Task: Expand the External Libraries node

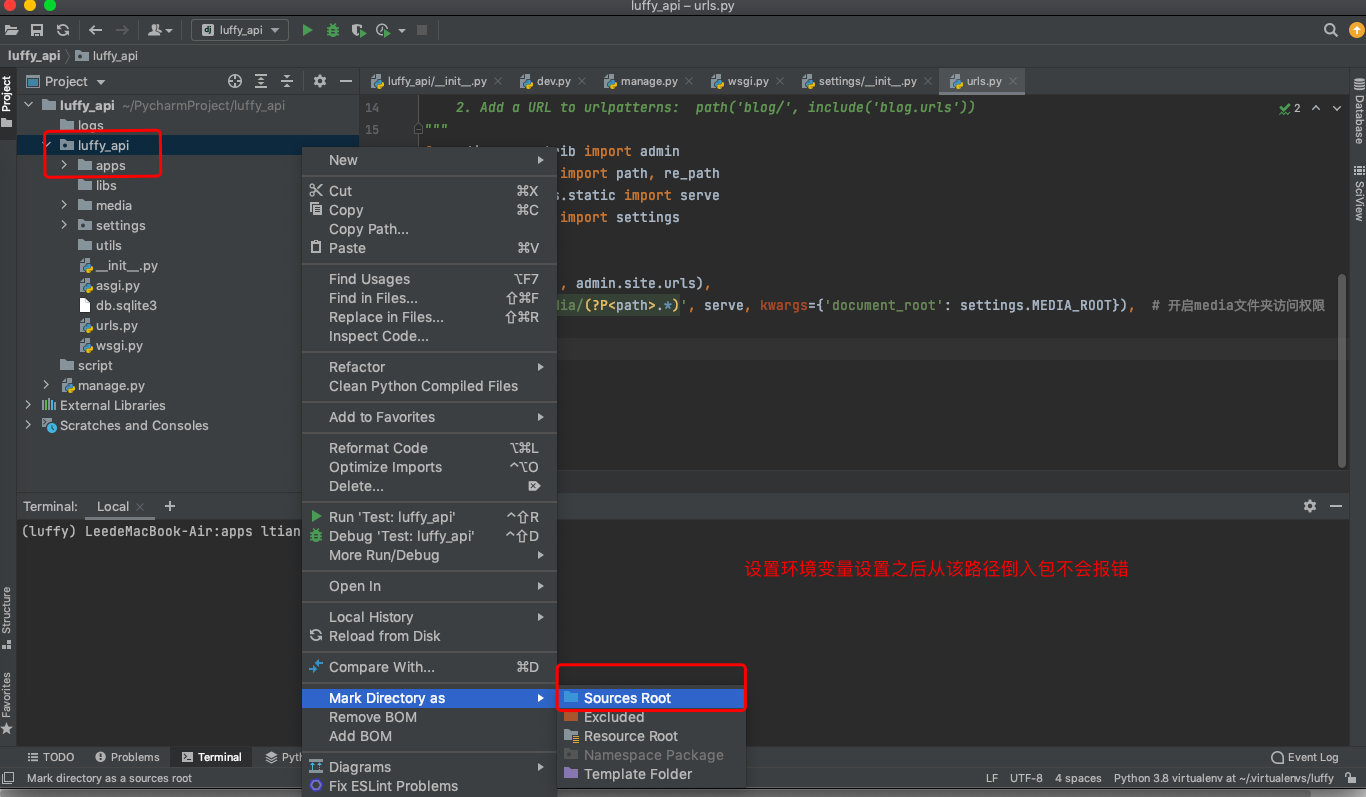Action: pyautogui.click(x=28, y=405)
